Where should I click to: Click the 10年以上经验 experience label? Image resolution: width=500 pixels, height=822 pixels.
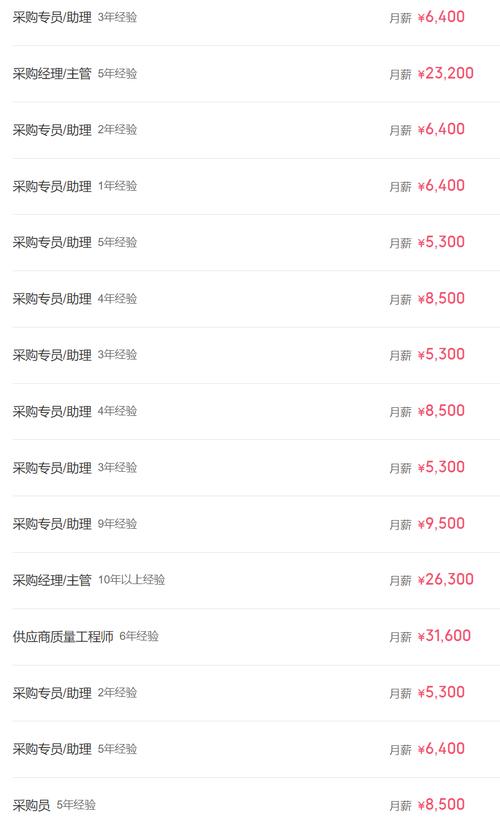tap(132, 580)
